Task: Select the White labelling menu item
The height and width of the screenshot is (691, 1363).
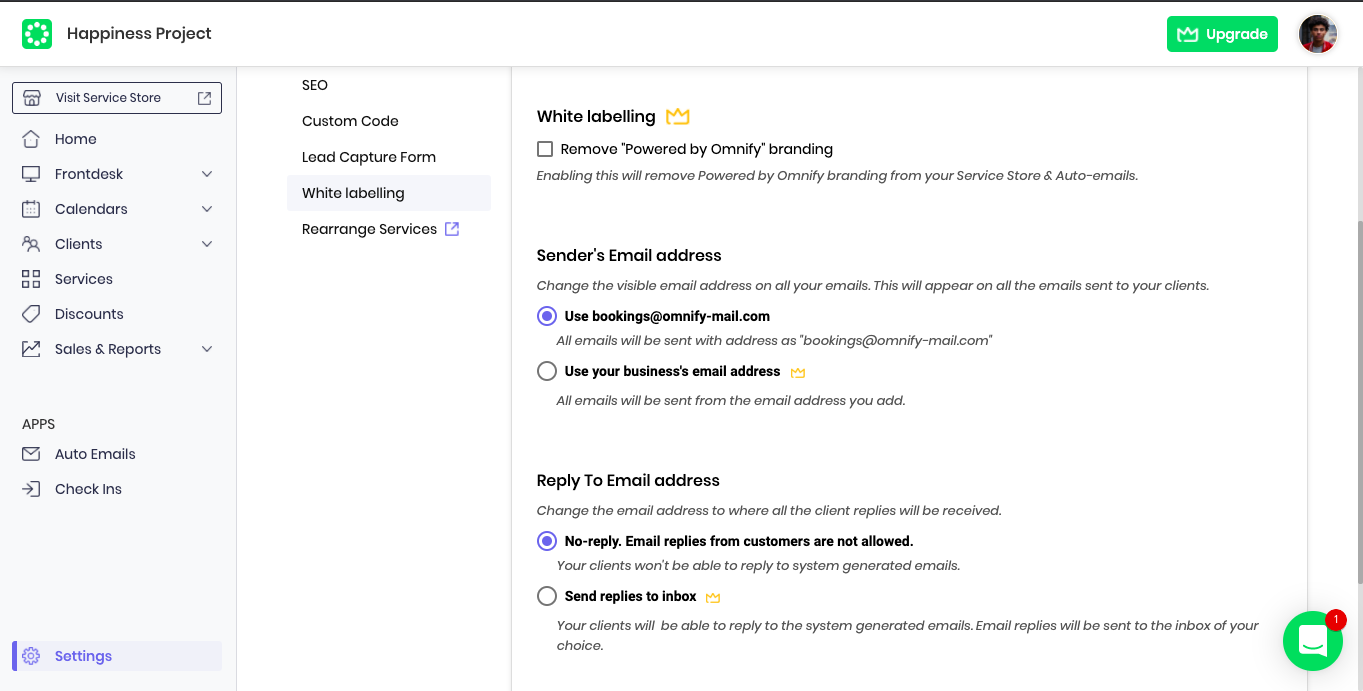Action: point(389,193)
